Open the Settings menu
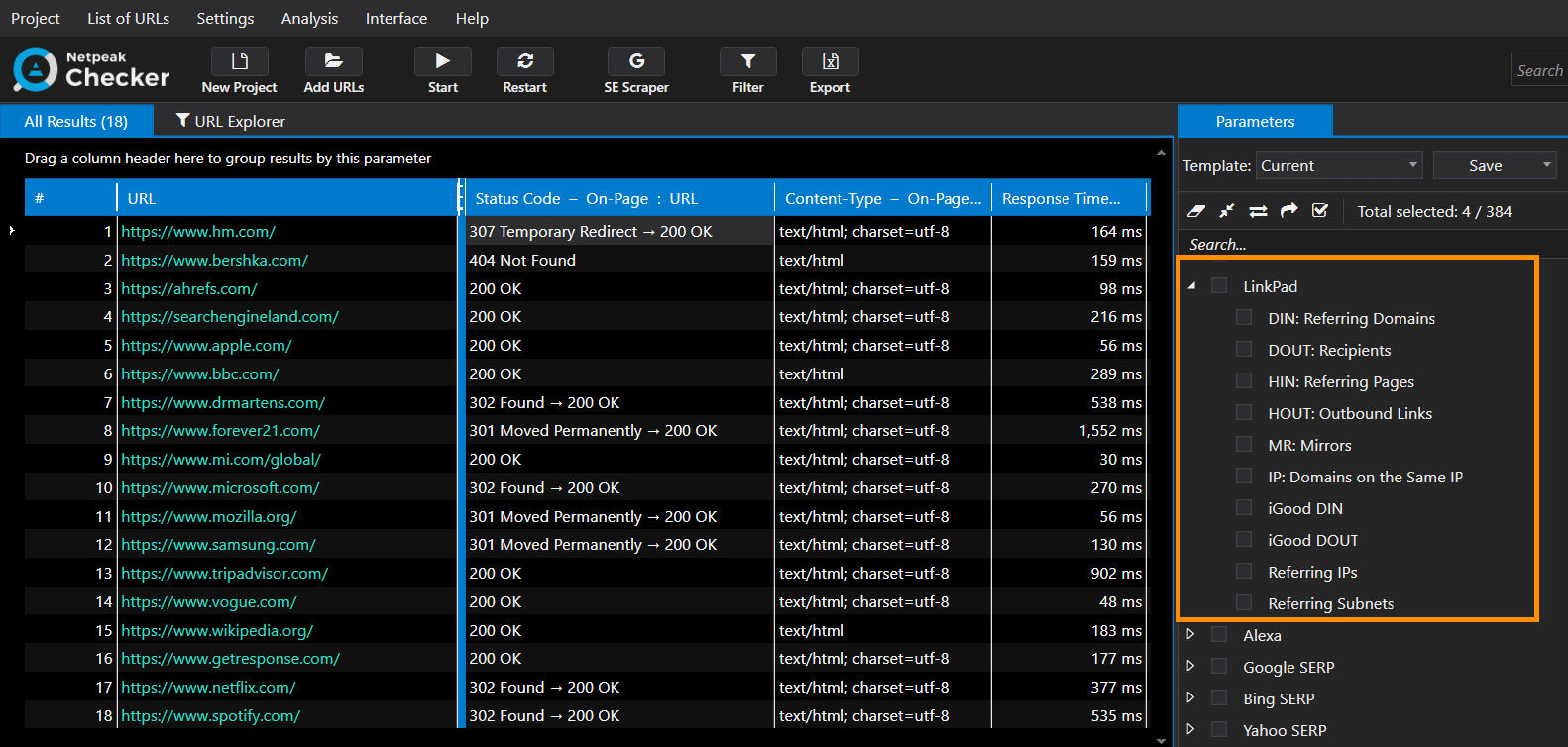This screenshot has width=1568, height=747. (x=225, y=18)
